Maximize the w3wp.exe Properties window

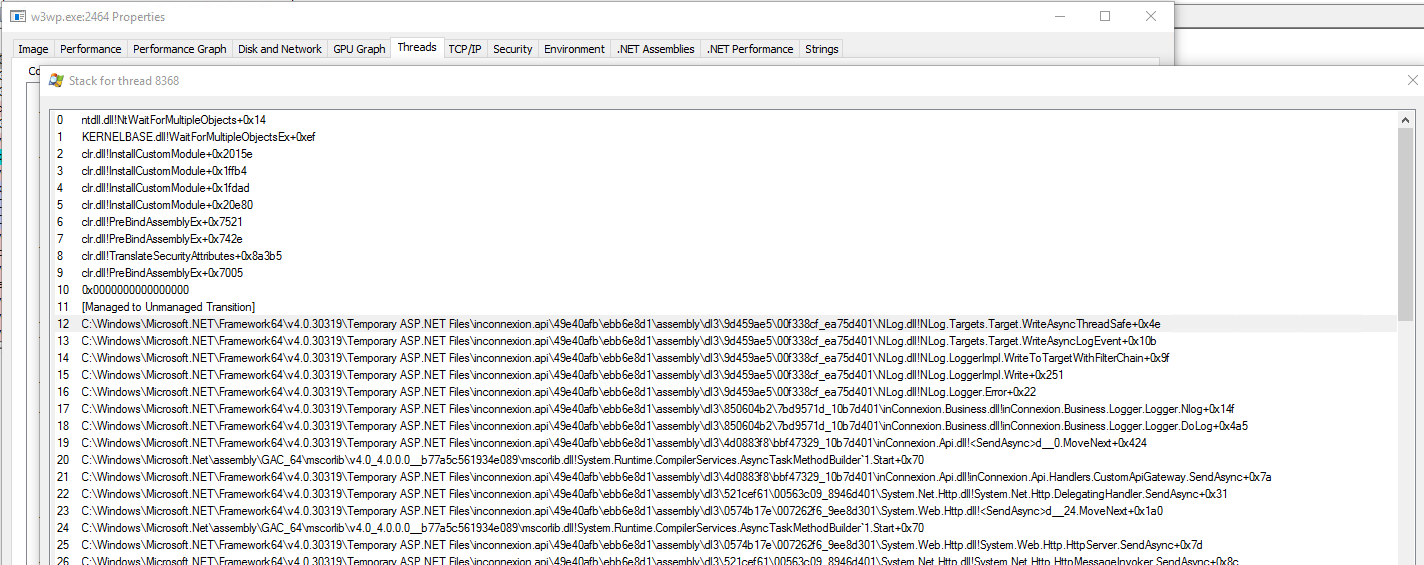point(1105,16)
